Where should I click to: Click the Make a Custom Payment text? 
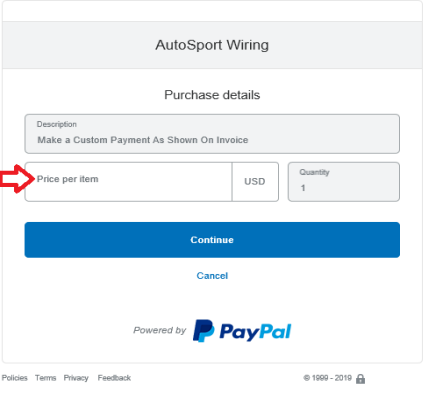(143, 140)
